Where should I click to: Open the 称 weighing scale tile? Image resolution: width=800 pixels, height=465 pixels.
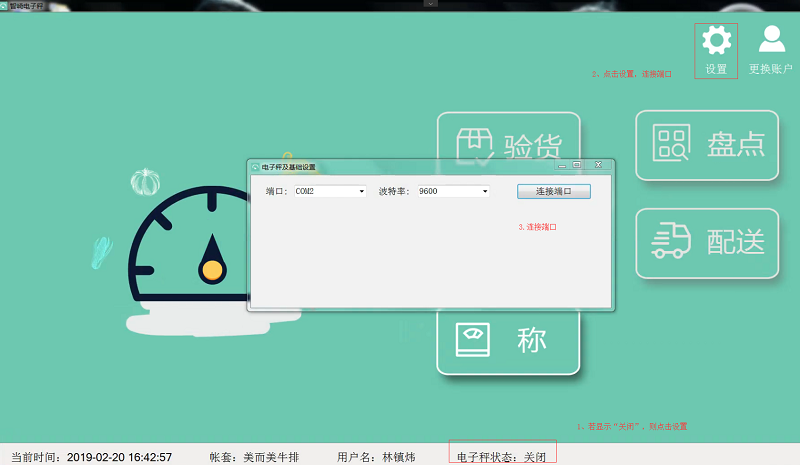[508, 340]
